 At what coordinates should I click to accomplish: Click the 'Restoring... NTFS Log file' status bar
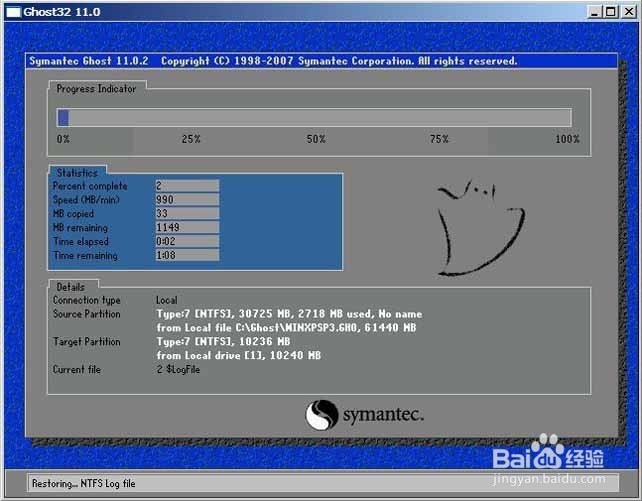click(323, 483)
